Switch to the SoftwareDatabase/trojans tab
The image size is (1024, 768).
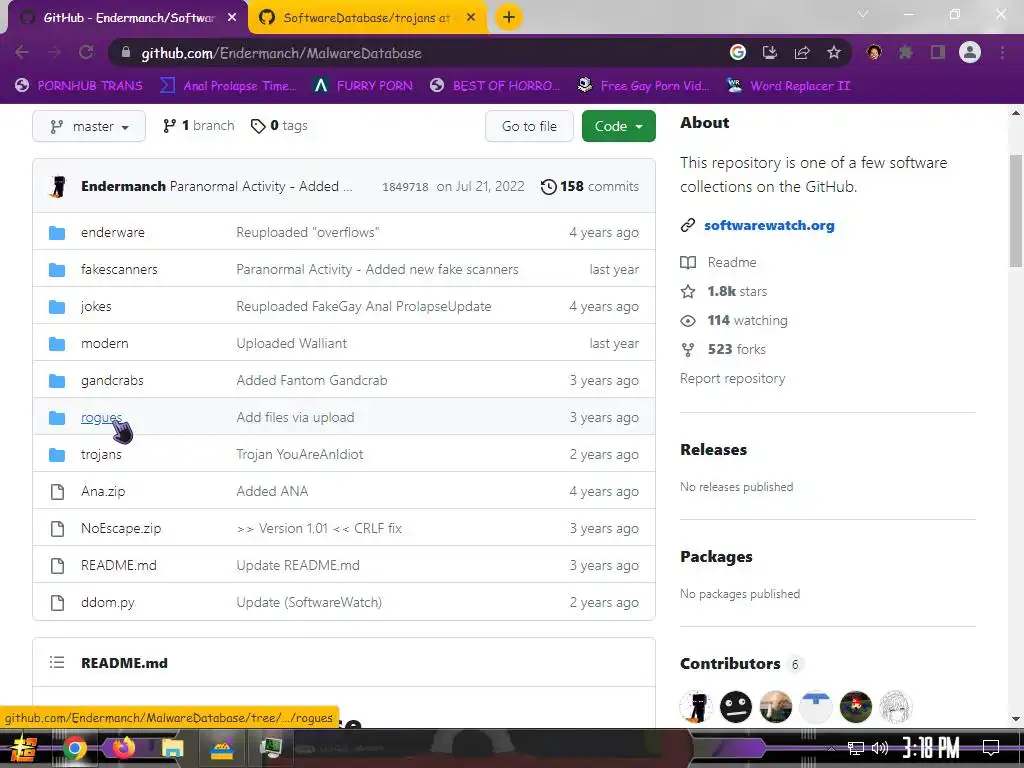click(x=366, y=18)
